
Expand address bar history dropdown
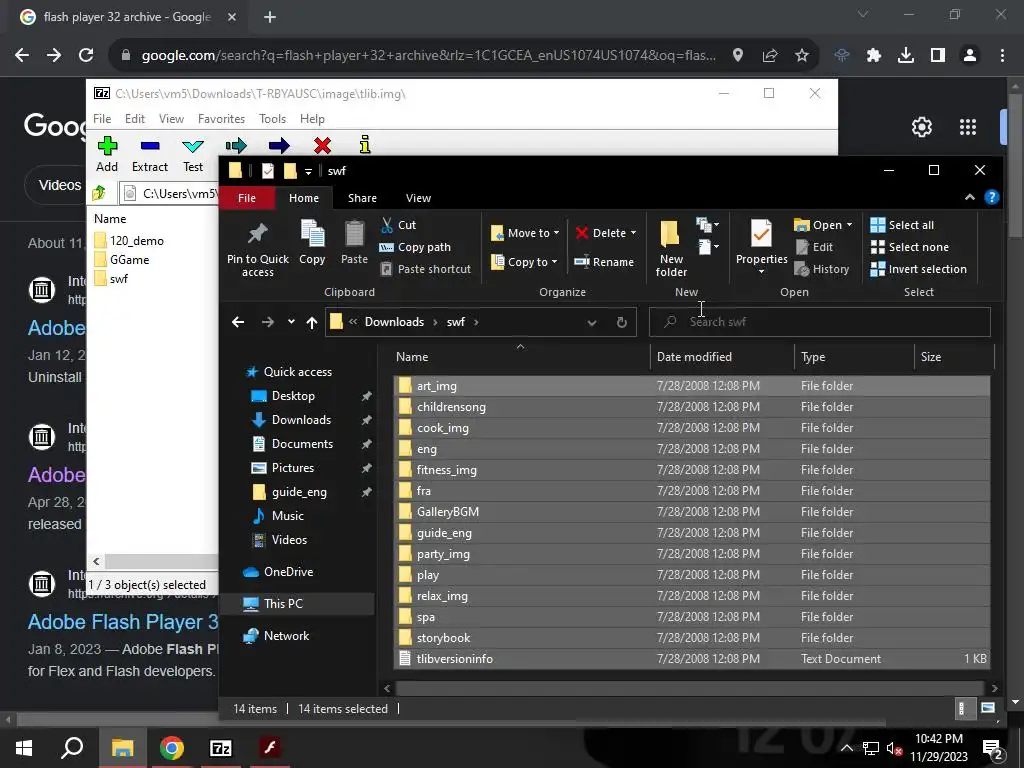tap(592, 322)
